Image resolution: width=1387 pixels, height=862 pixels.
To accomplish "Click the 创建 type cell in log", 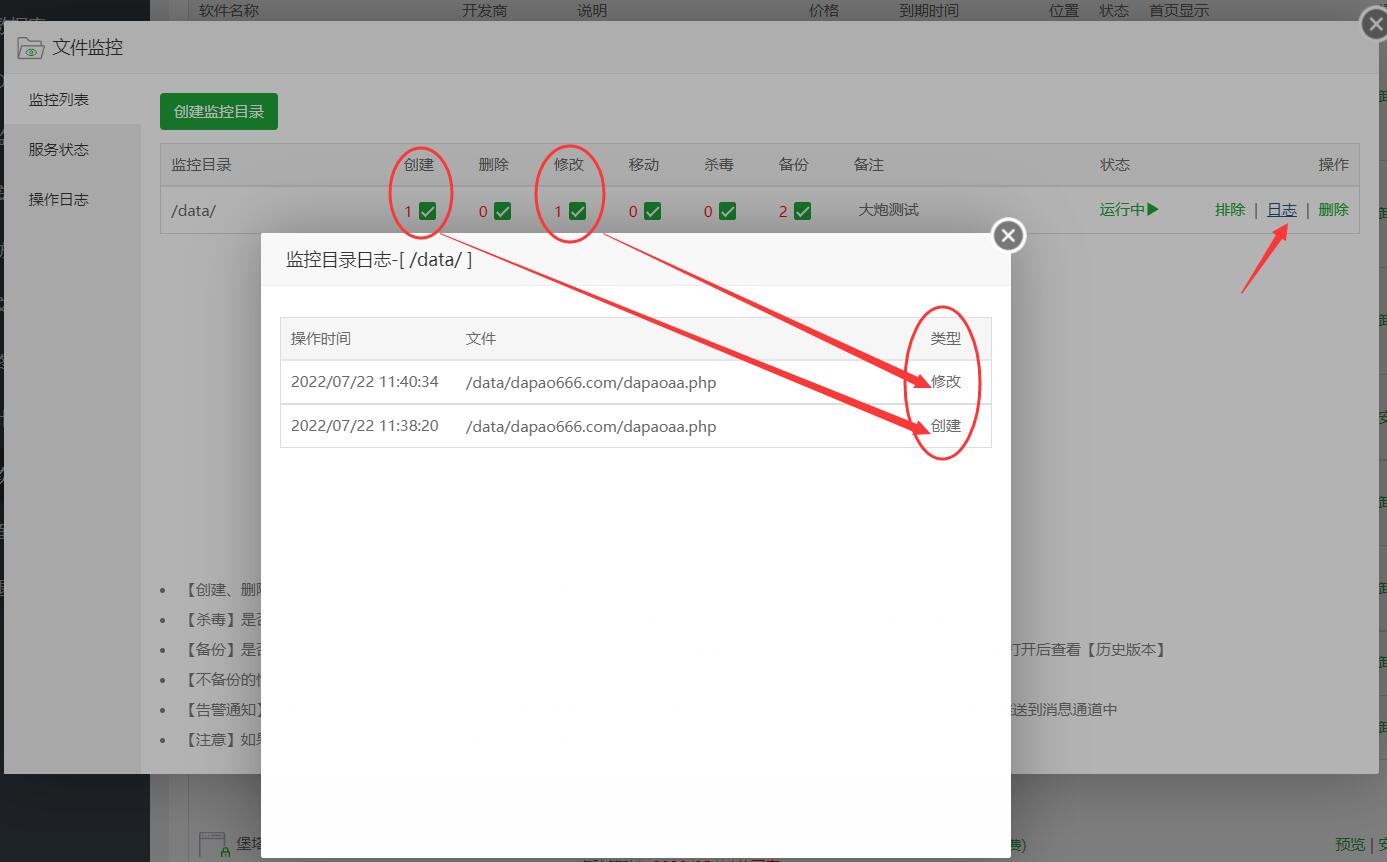I will [946, 425].
